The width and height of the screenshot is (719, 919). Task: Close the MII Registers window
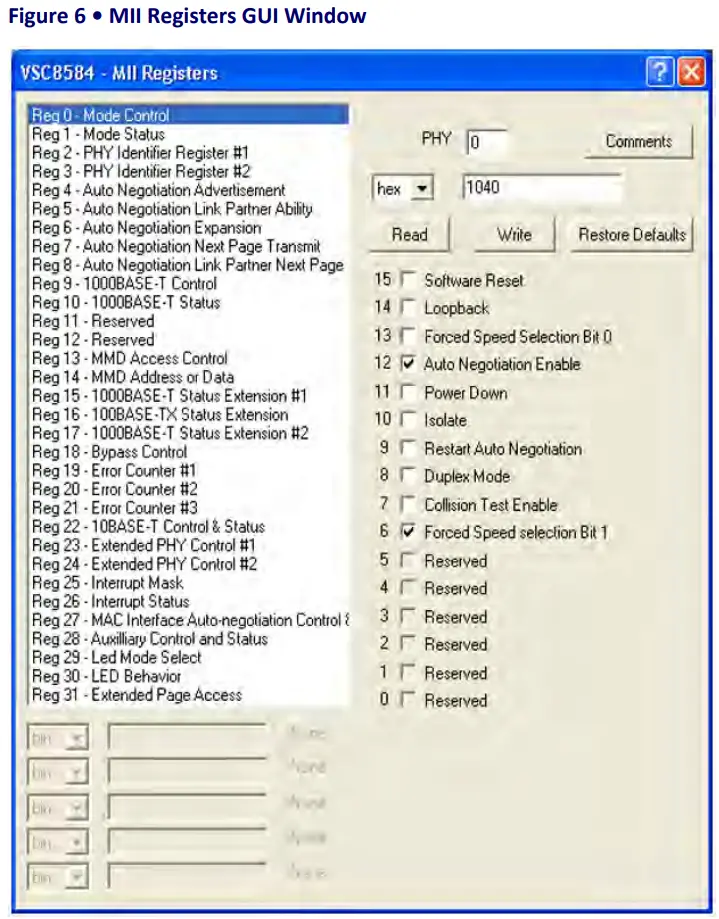point(691,72)
